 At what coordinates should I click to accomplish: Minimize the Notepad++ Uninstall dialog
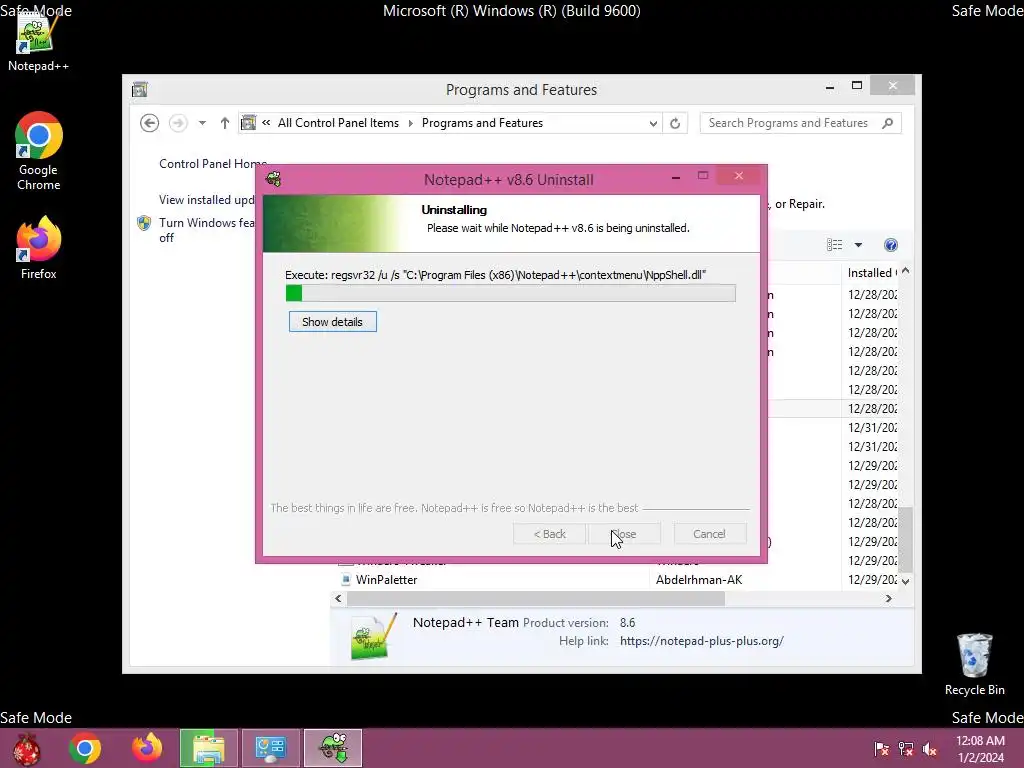(676, 176)
